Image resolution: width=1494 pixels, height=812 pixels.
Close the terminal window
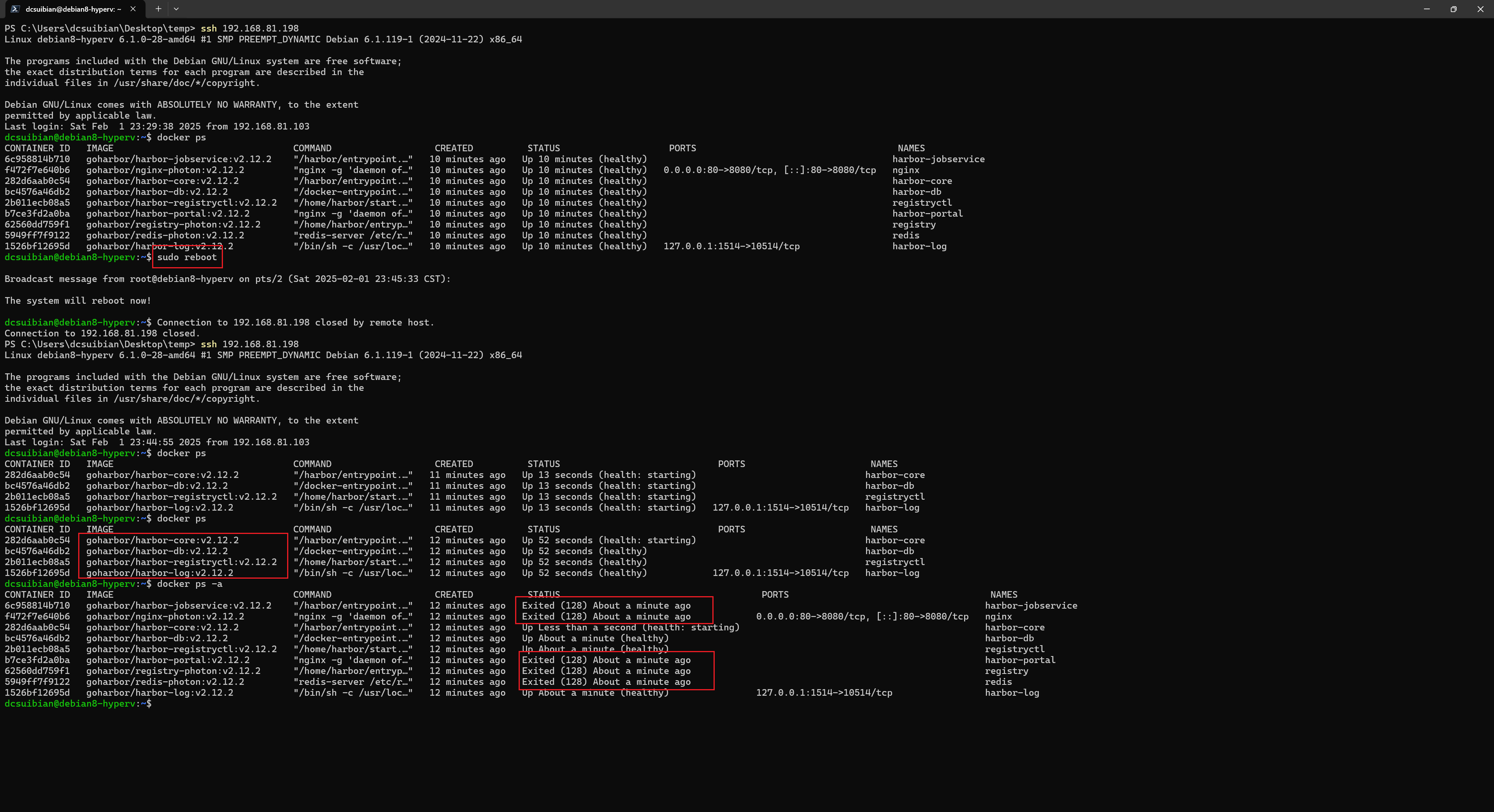tap(1480, 9)
